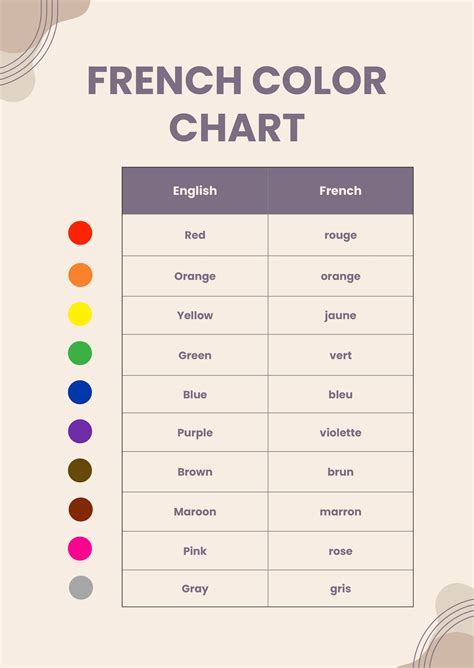This screenshot has height=668, width=474.
Task: Click the English column header
Action: coord(195,190)
